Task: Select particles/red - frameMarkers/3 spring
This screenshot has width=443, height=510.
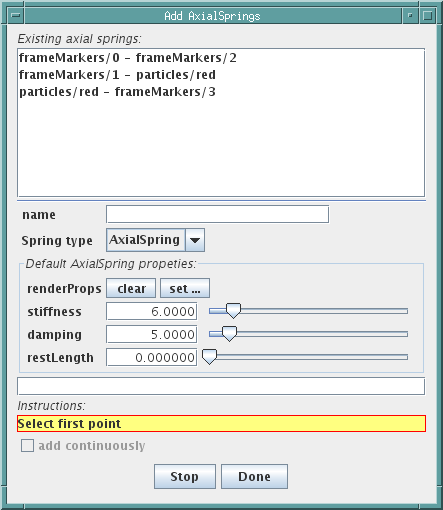Action: (x=117, y=92)
